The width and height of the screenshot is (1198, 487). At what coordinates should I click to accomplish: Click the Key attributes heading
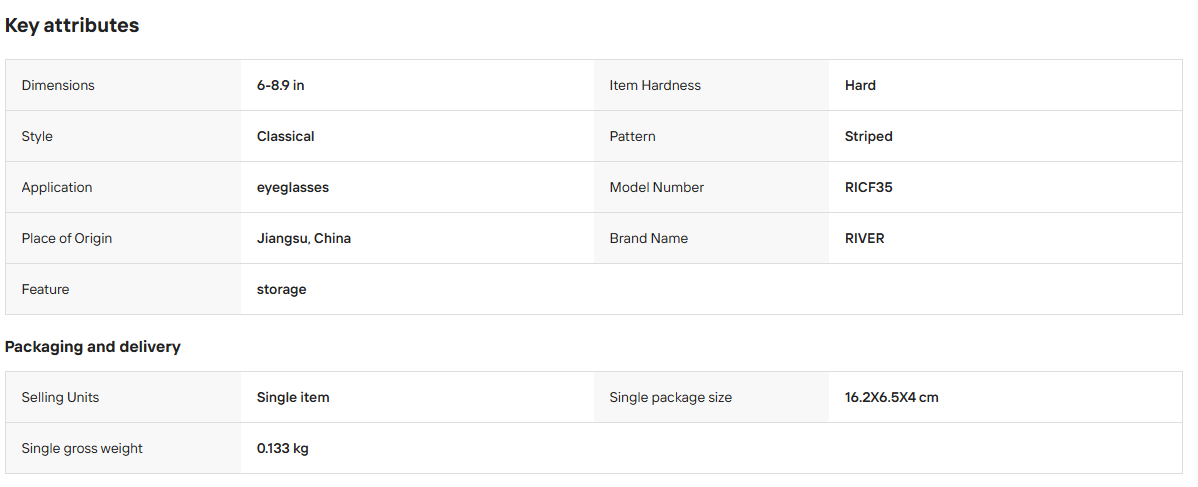[x=72, y=25]
